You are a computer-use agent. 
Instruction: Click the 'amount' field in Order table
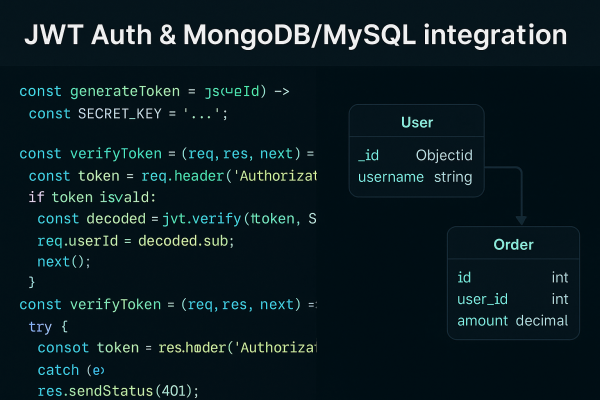pos(483,321)
